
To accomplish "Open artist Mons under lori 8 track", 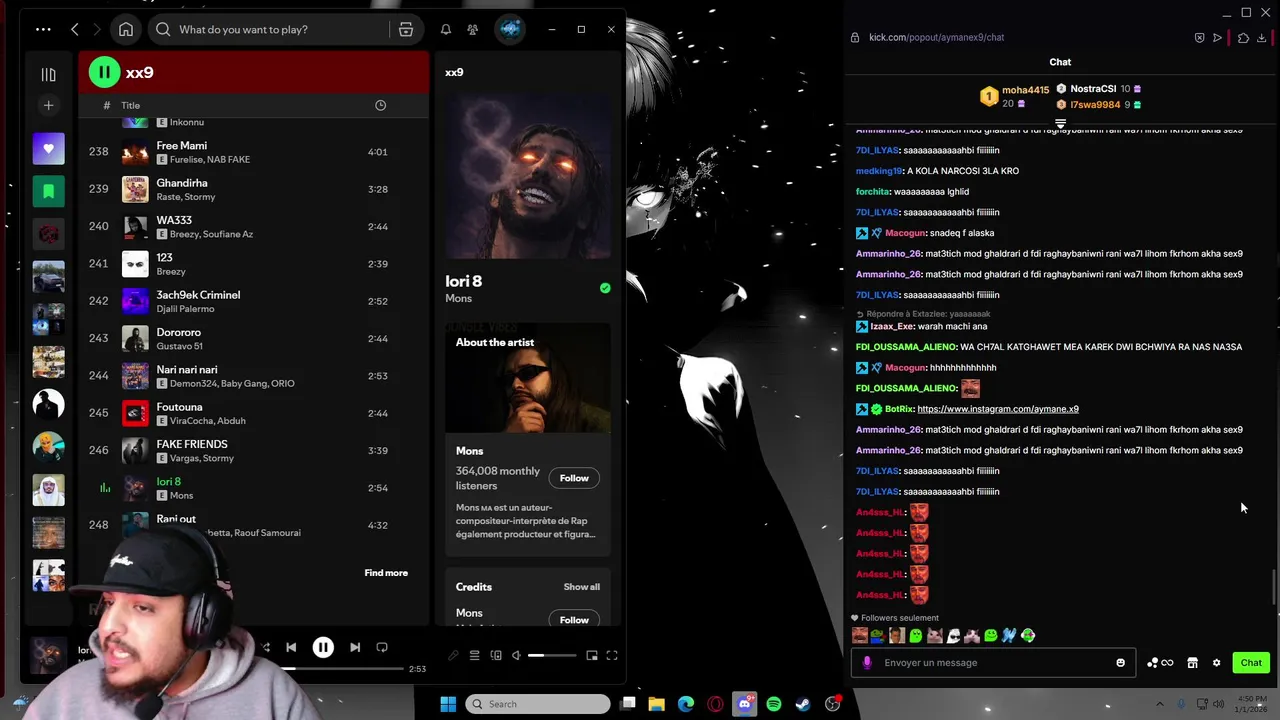I will point(181,496).
